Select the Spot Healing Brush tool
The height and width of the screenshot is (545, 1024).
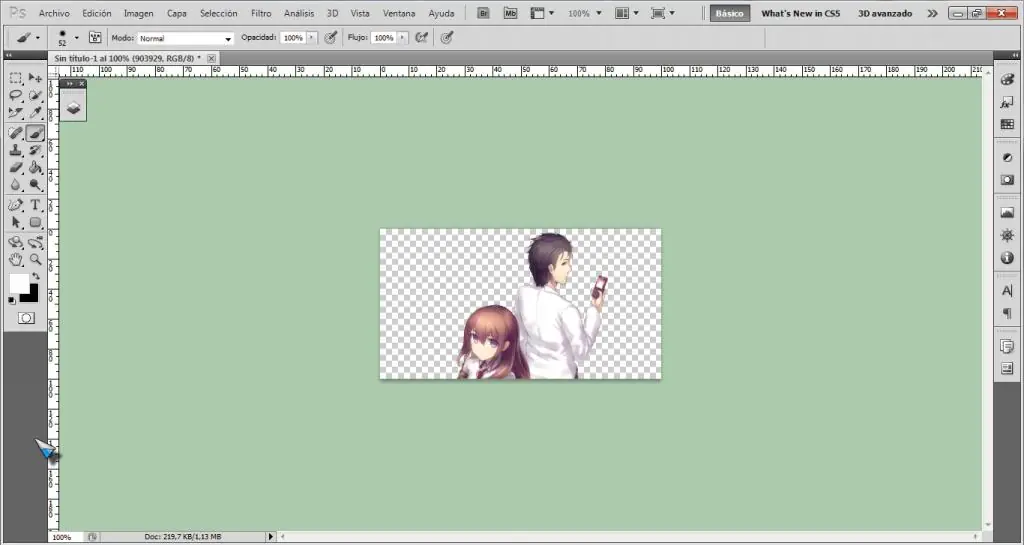click(16, 133)
